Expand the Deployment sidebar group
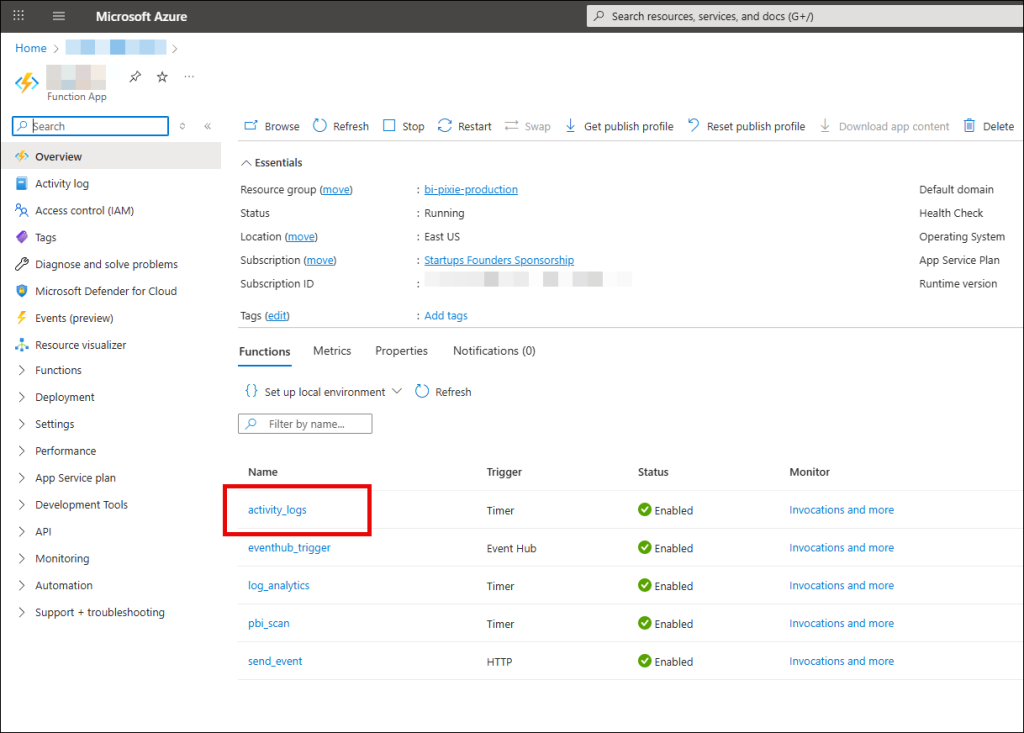This screenshot has height=733, width=1024. (22, 397)
